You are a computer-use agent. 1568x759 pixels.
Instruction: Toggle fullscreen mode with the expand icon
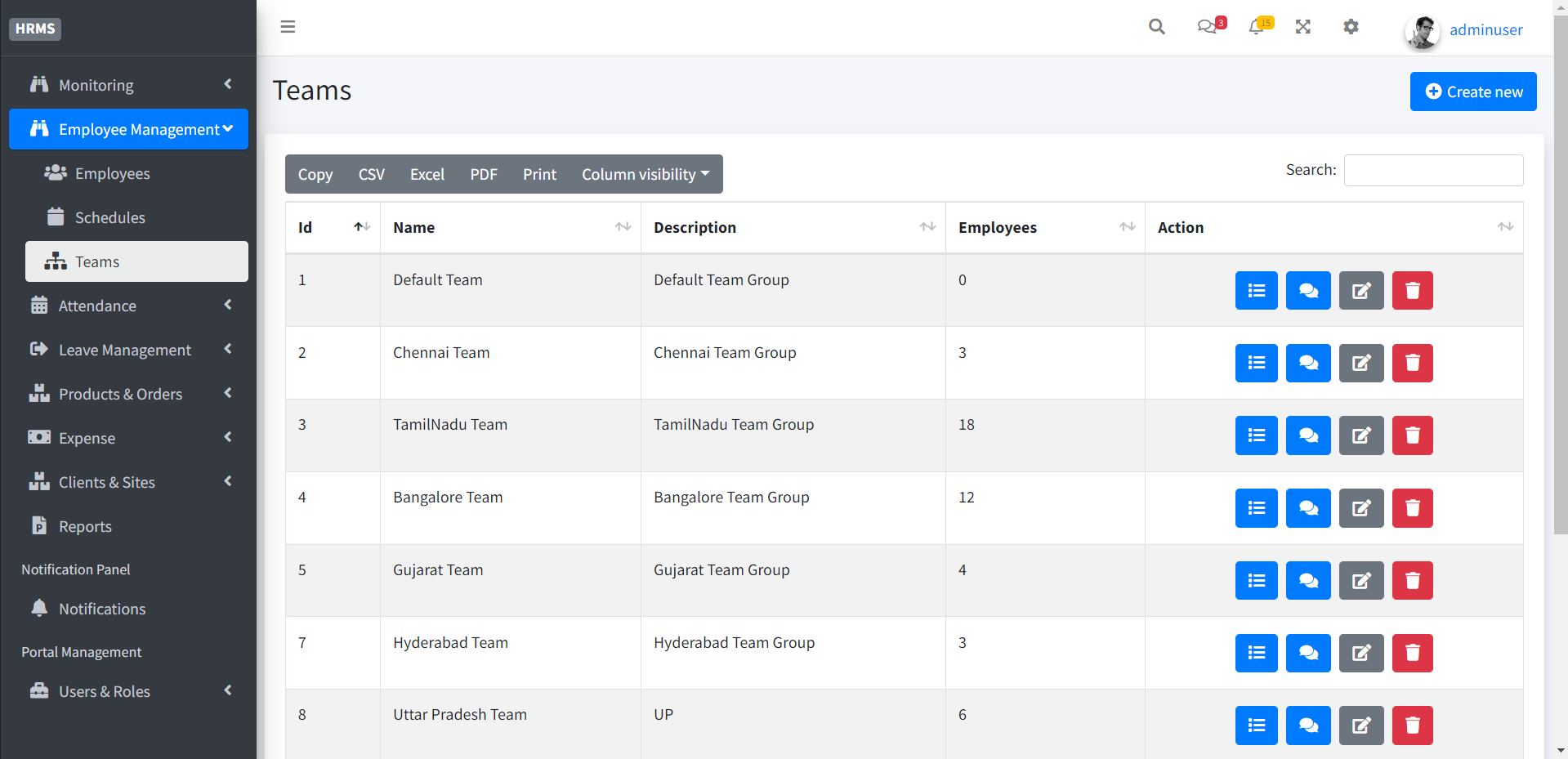[1302, 27]
